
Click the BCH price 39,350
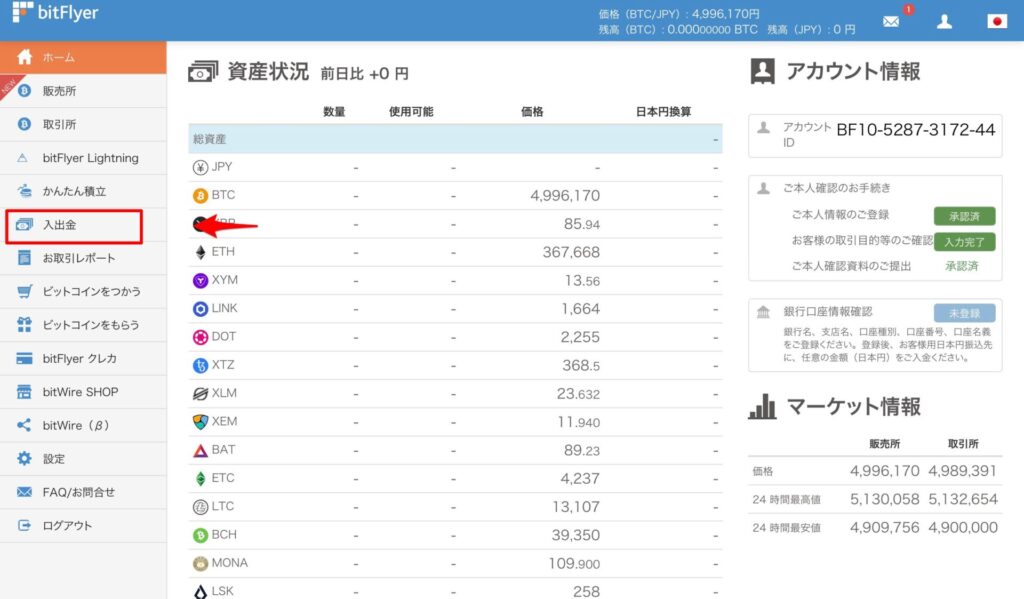[575, 535]
